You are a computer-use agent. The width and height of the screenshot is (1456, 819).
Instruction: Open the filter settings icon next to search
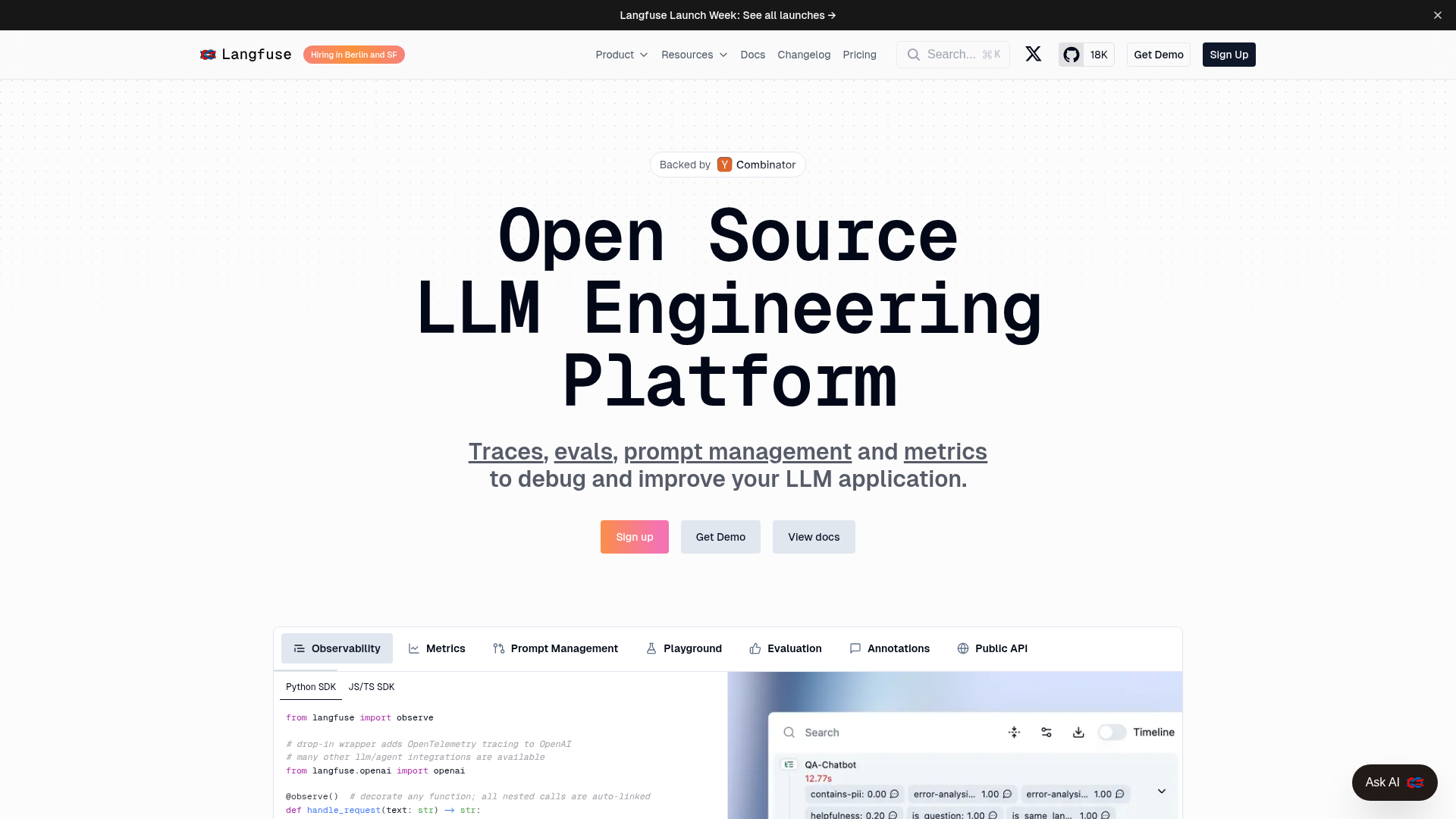1046,732
